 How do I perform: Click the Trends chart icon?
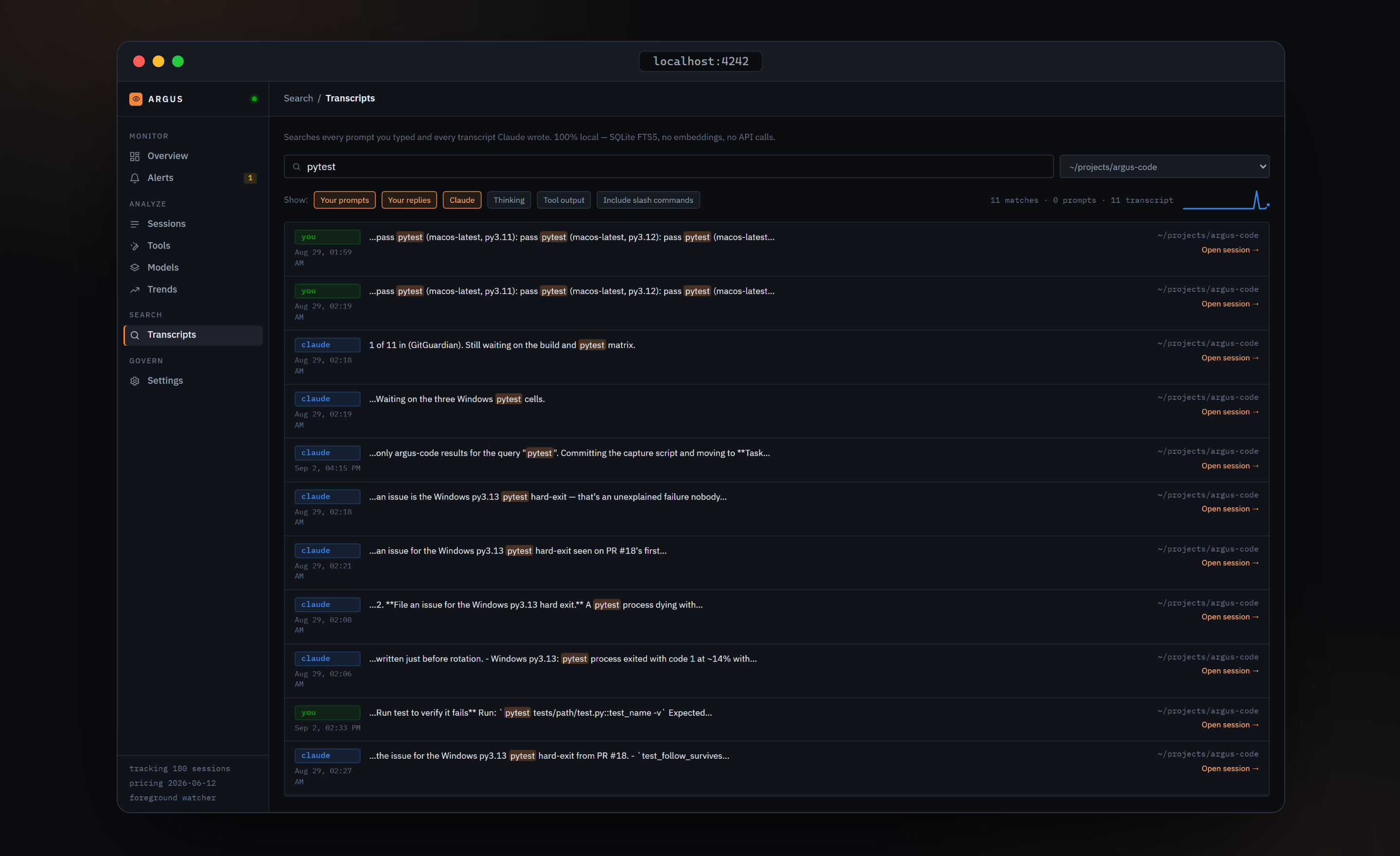pos(135,290)
